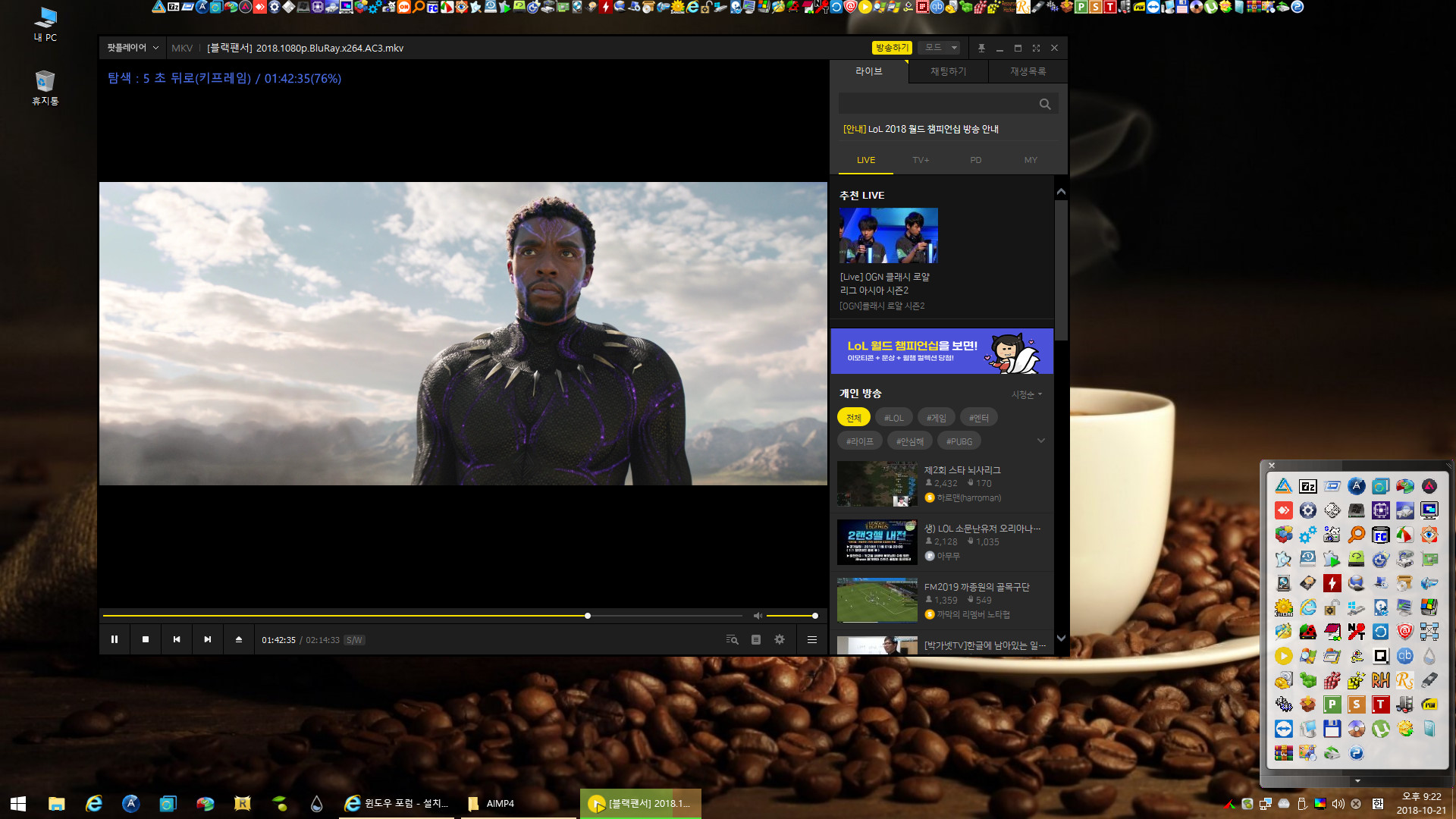Launch 7-Zip from the launcher panel
The width and height of the screenshot is (1456, 819).
click(1308, 486)
